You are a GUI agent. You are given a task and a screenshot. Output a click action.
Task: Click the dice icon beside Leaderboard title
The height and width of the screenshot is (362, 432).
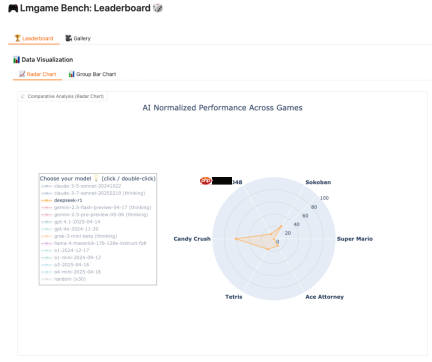(158, 8)
